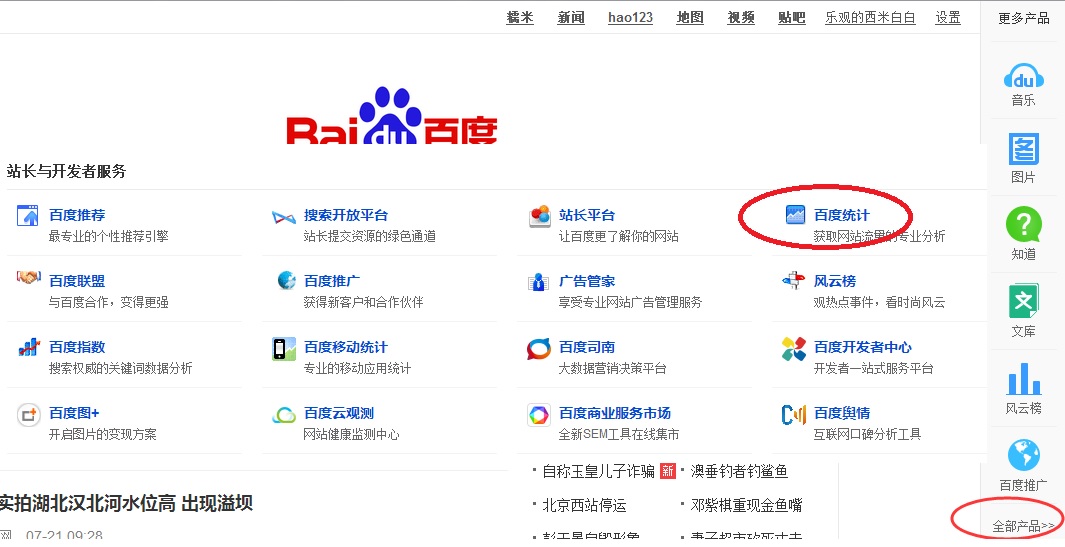Expand 全部产品>> link

tap(1023, 526)
